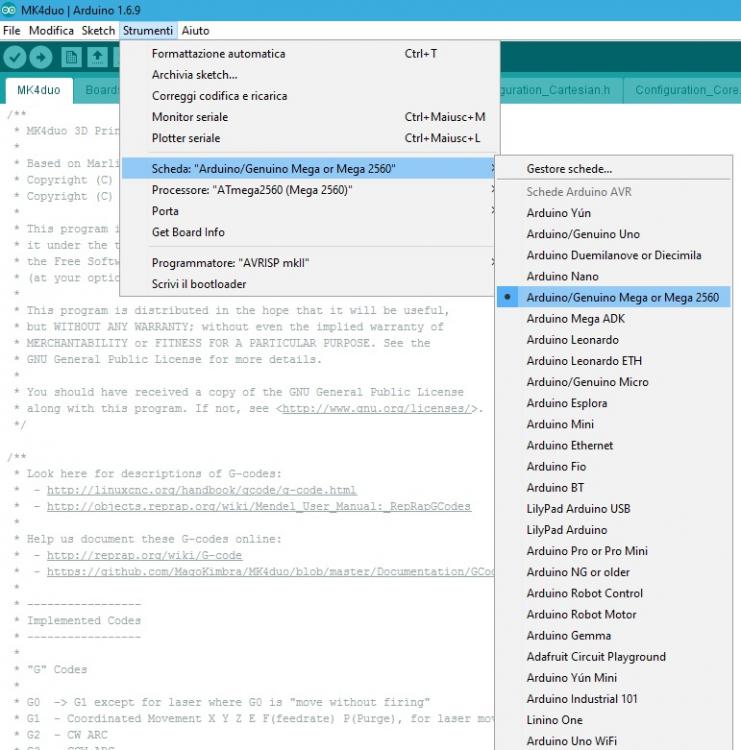Select the Arduino/Genuino Mega or Mega 2560 radio option
Image resolution: width=741 pixels, height=750 pixels.
click(x=622, y=297)
